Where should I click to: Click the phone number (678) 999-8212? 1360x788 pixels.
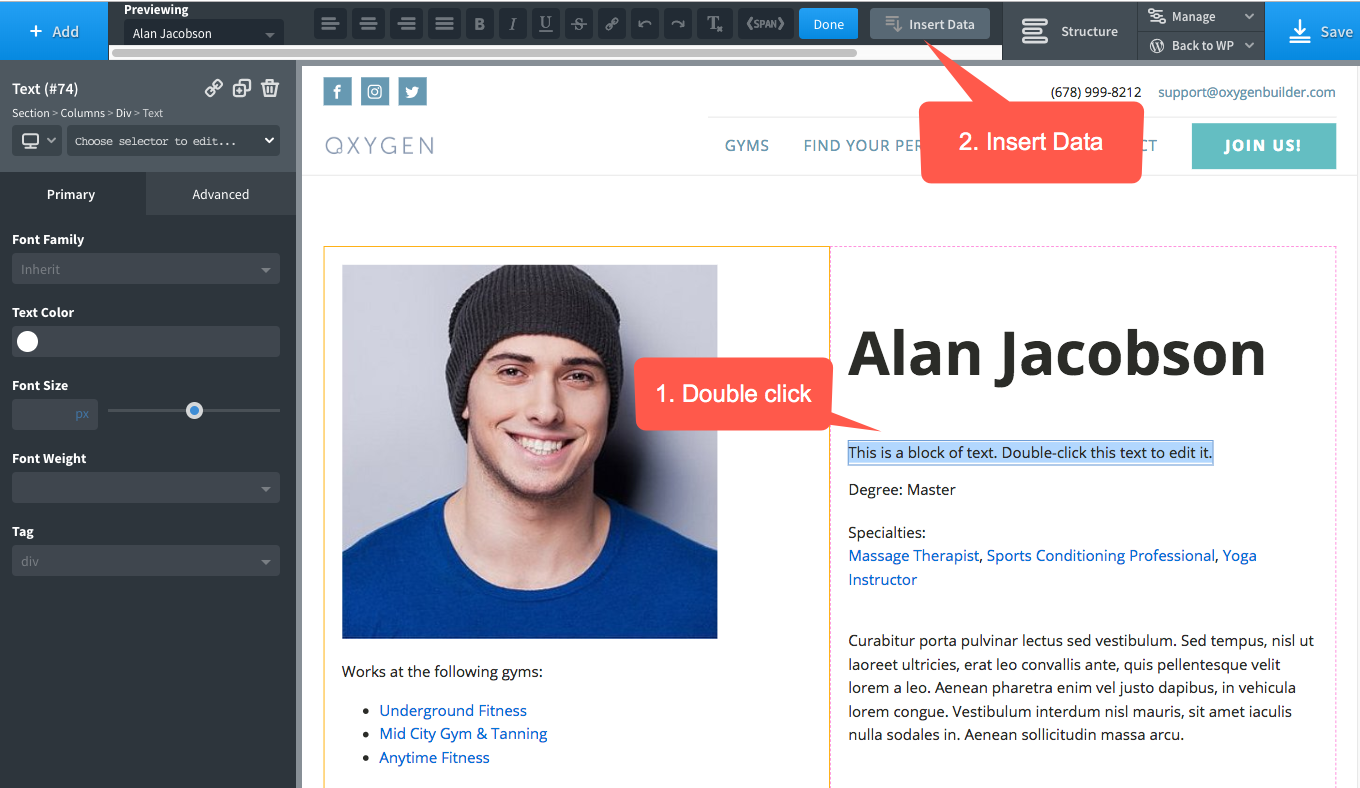1095,92
